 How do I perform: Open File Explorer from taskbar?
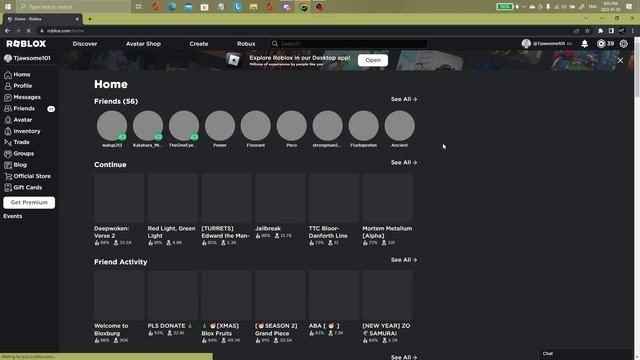pos(253,7)
